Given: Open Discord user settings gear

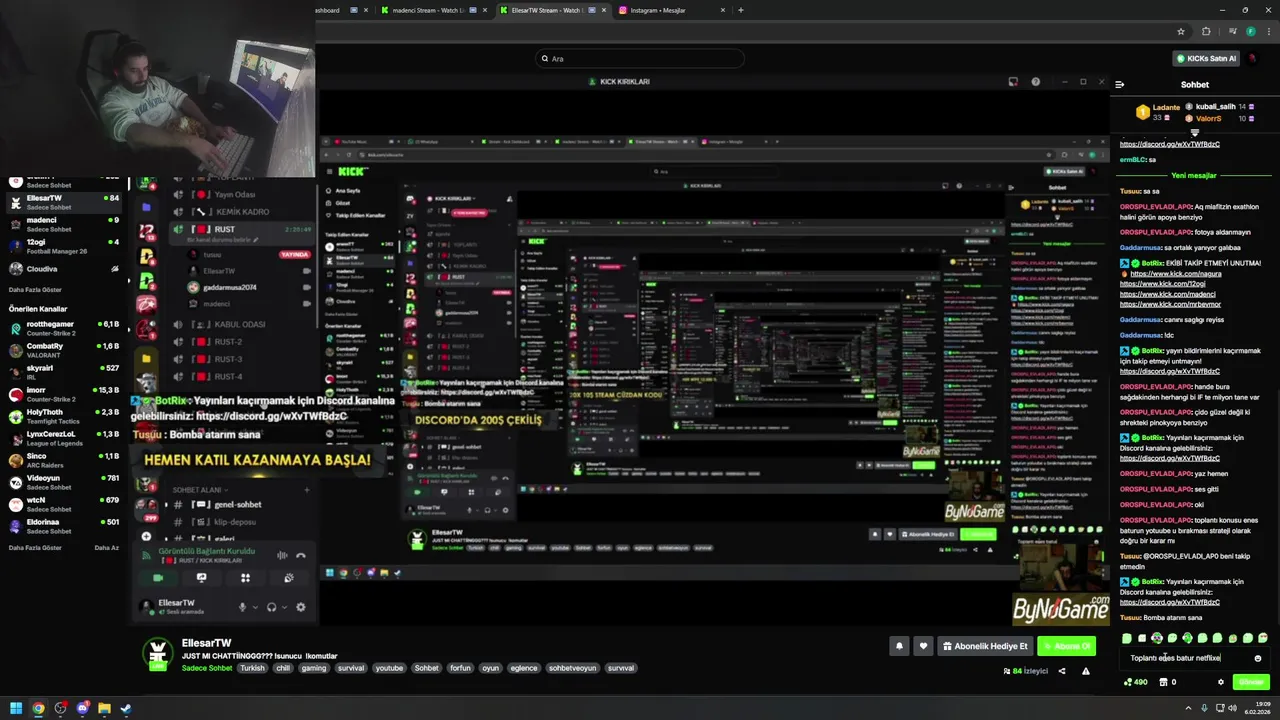Looking at the screenshot, I should pos(300,607).
